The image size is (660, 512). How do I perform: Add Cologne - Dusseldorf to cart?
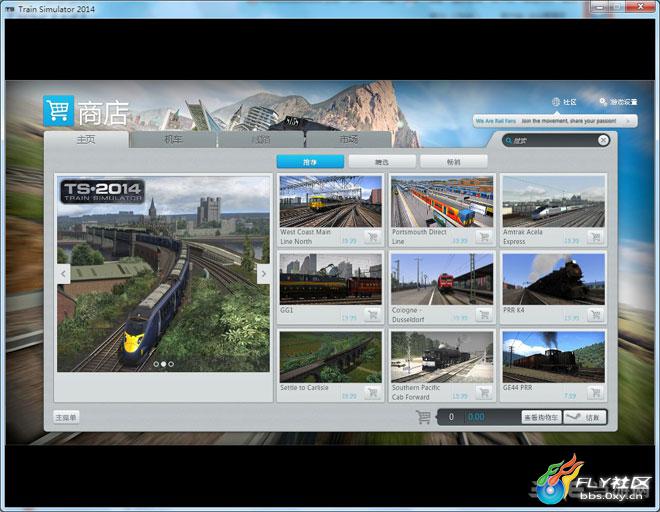click(484, 315)
